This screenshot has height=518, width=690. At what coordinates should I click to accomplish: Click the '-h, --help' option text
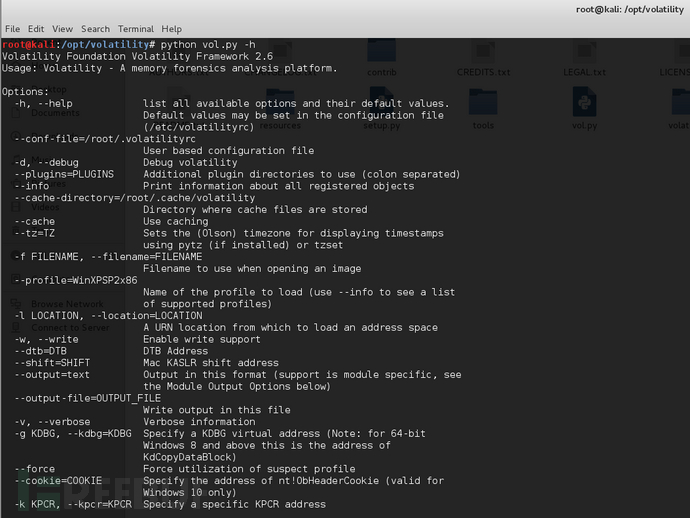pos(44,103)
